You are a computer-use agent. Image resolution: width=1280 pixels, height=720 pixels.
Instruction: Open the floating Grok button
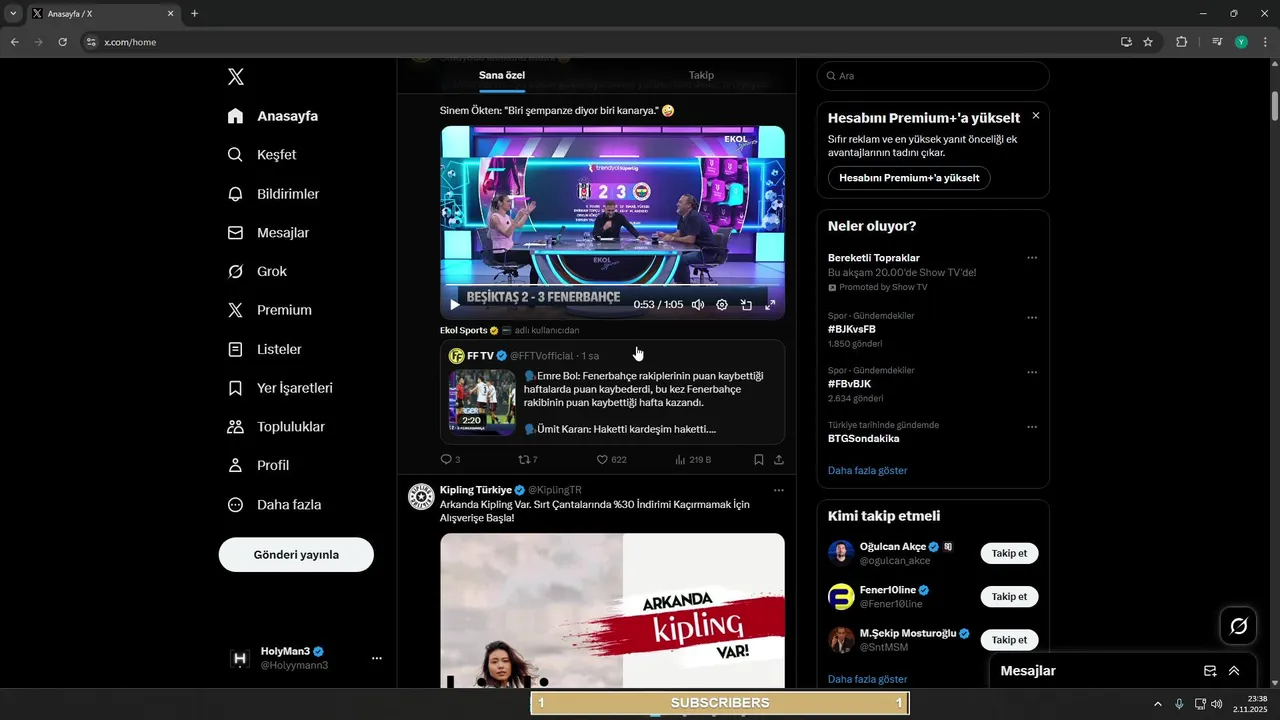pyautogui.click(x=1238, y=626)
